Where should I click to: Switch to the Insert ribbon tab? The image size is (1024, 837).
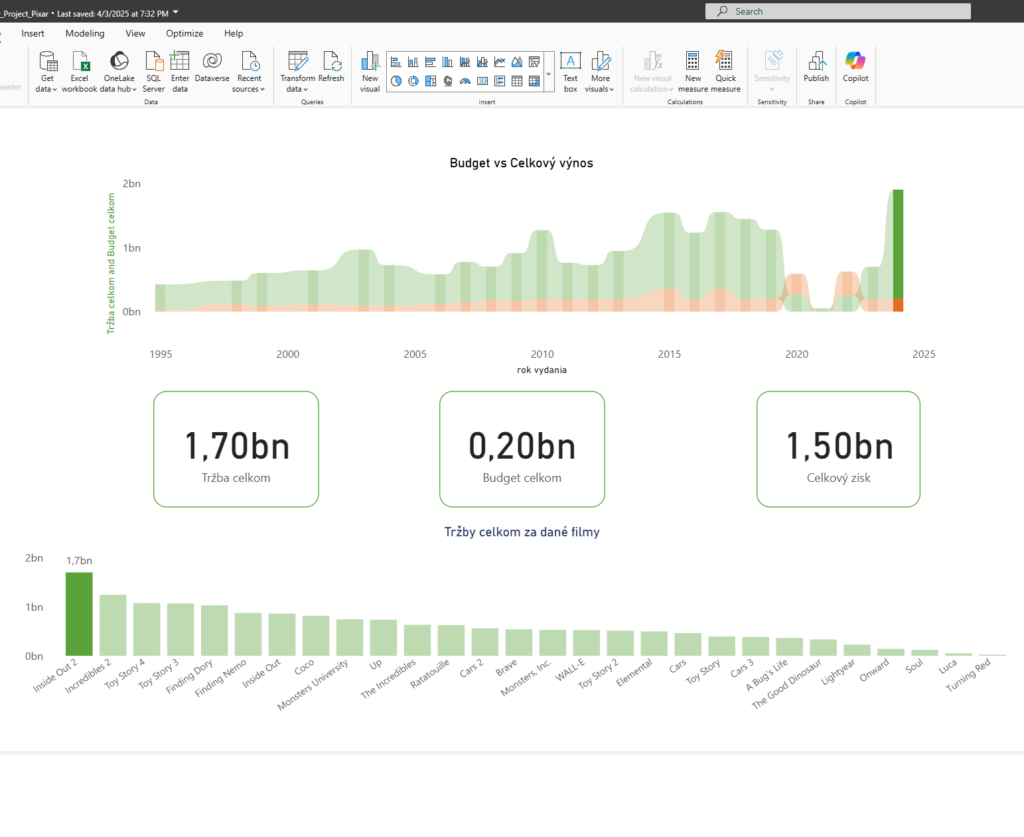(x=33, y=33)
